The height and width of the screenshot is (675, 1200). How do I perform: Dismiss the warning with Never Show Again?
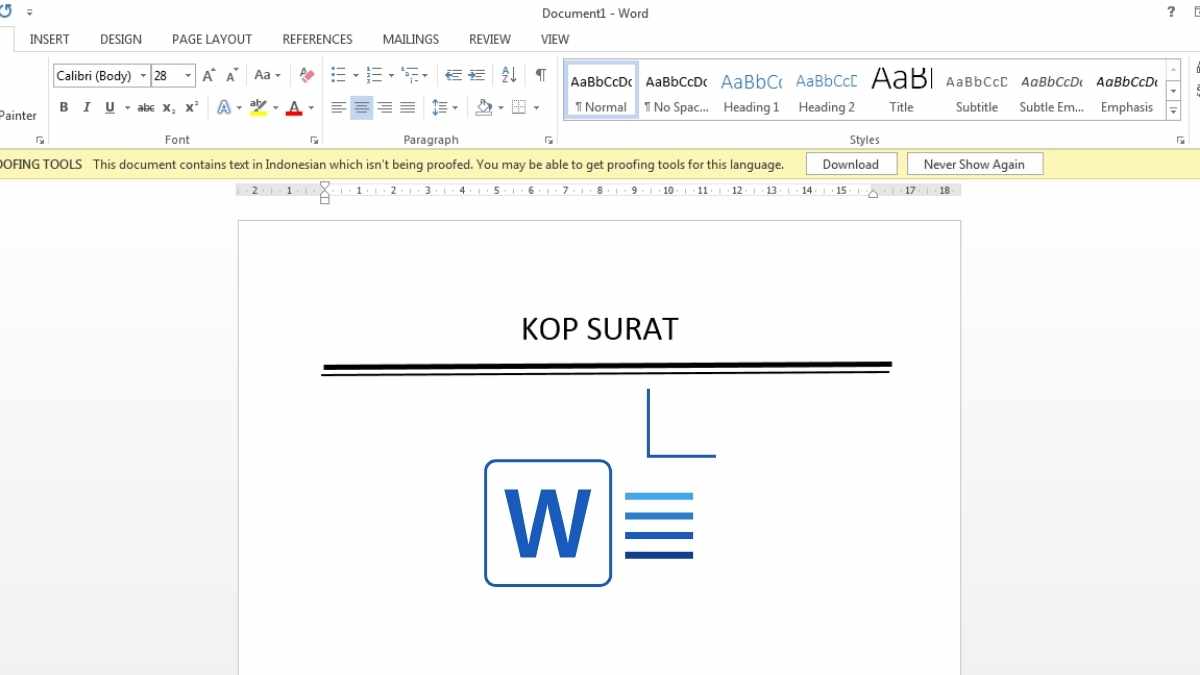click(x=975, y=163)
